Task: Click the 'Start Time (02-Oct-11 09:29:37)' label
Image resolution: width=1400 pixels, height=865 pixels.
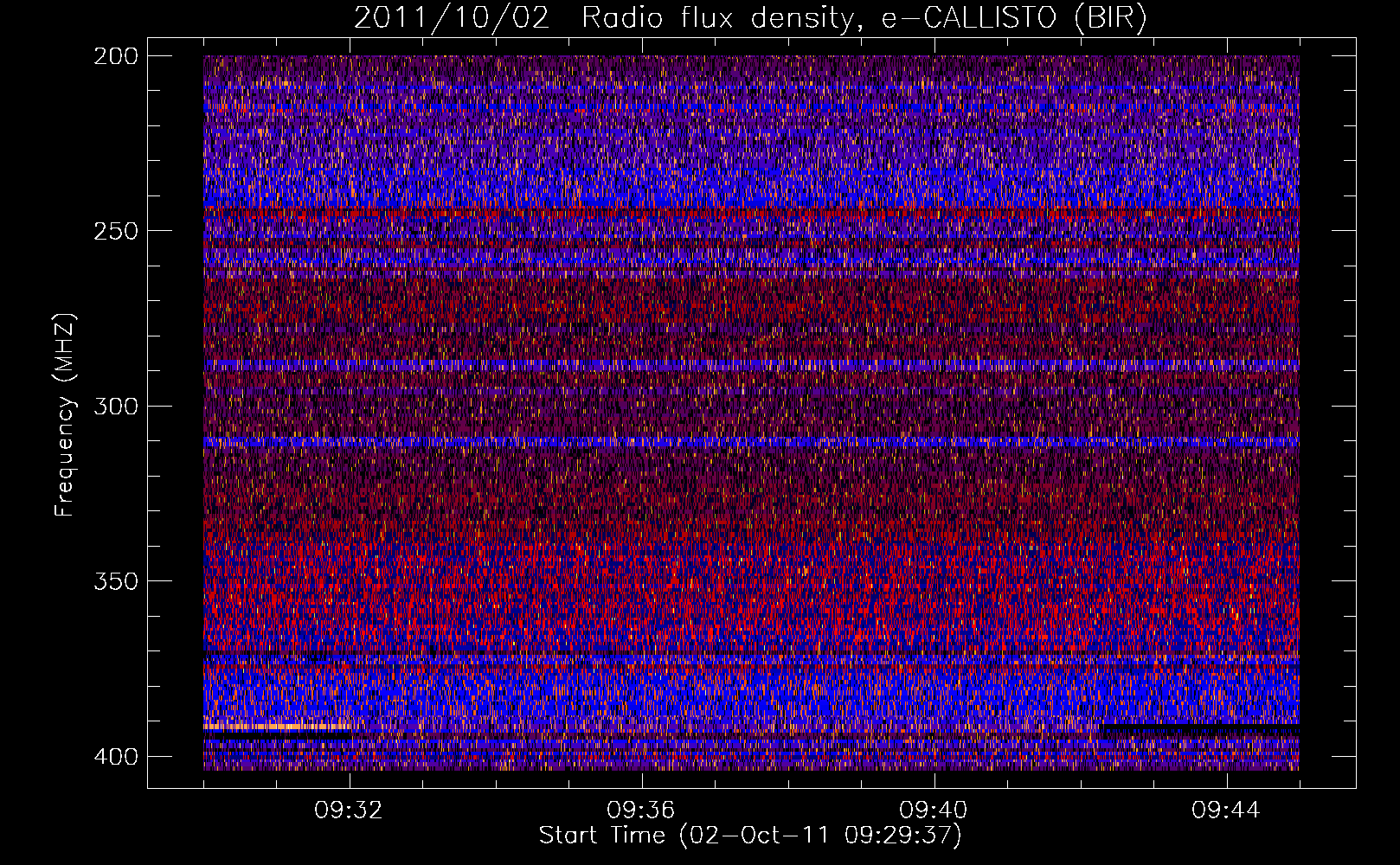Action: [x=750, y=836]
